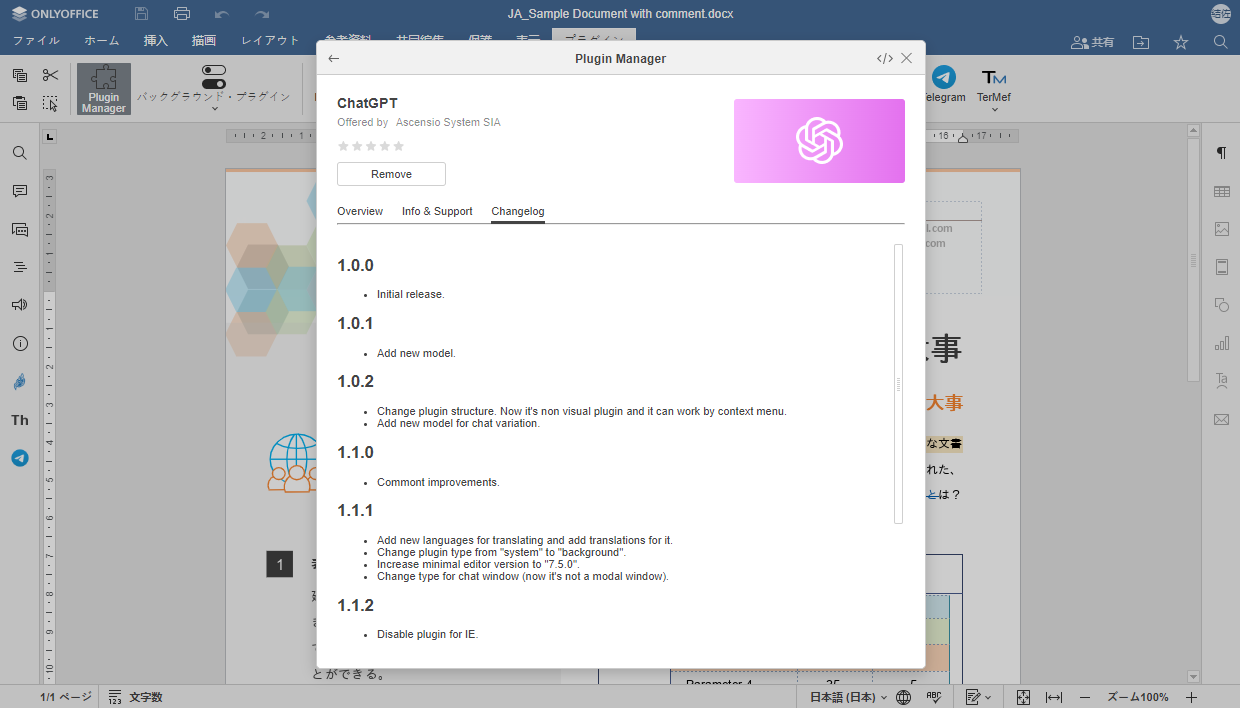The height and width of the screenshot is (708, 1240).
Task: Switch to the Overview tab
Action: [x=360, y=211]
